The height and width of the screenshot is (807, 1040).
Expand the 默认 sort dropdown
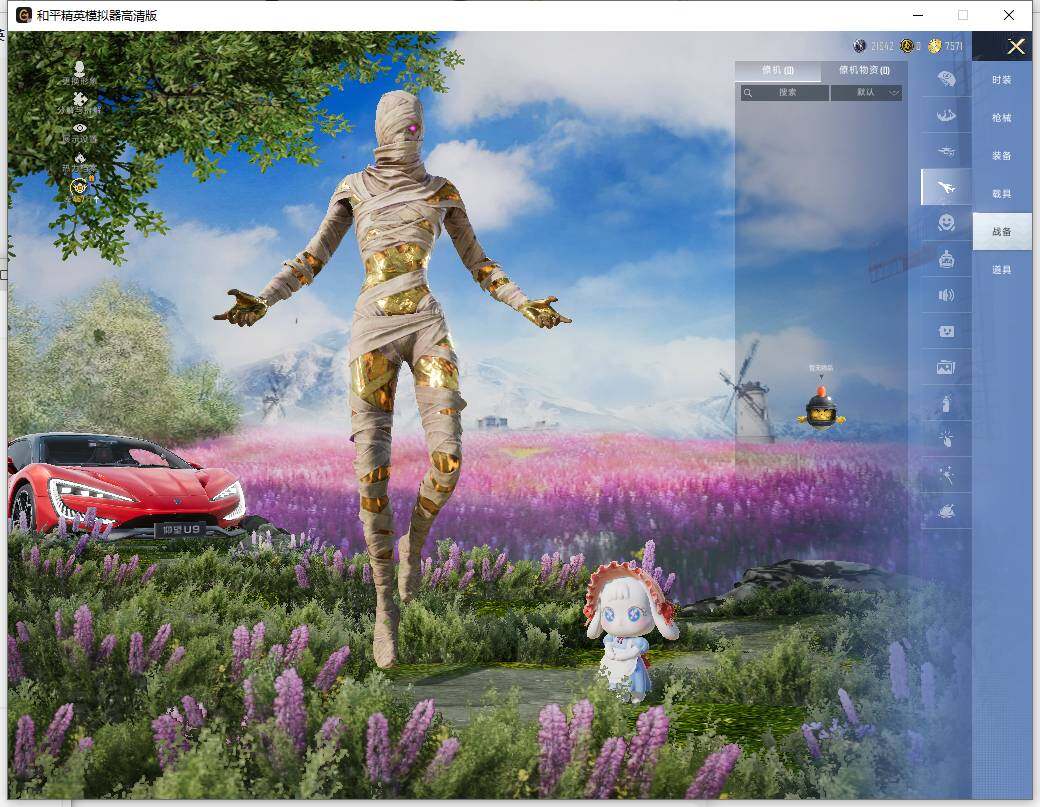[866, 93]
